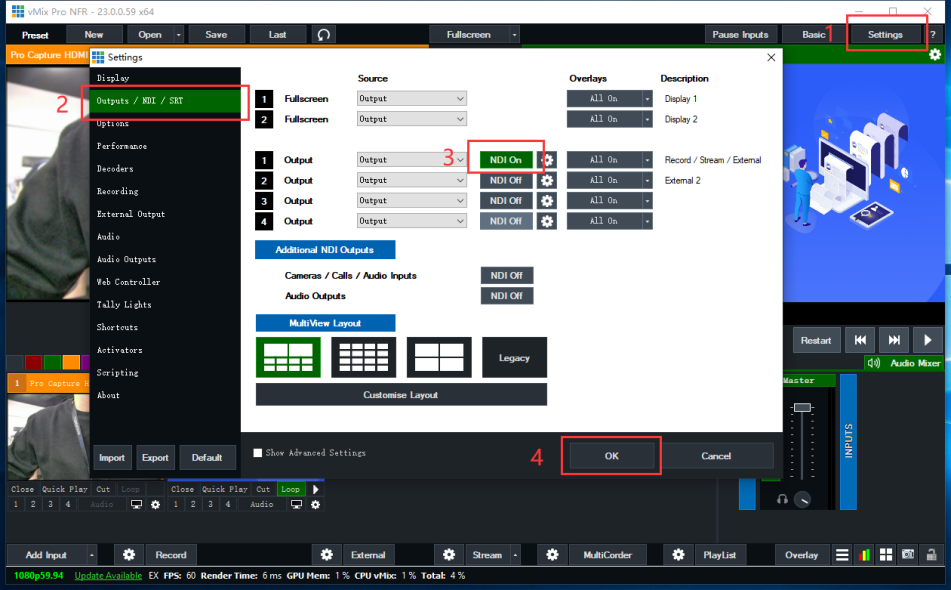Select the three-column MultiView layout icon
951x590 pixels.
click(364, 357)
